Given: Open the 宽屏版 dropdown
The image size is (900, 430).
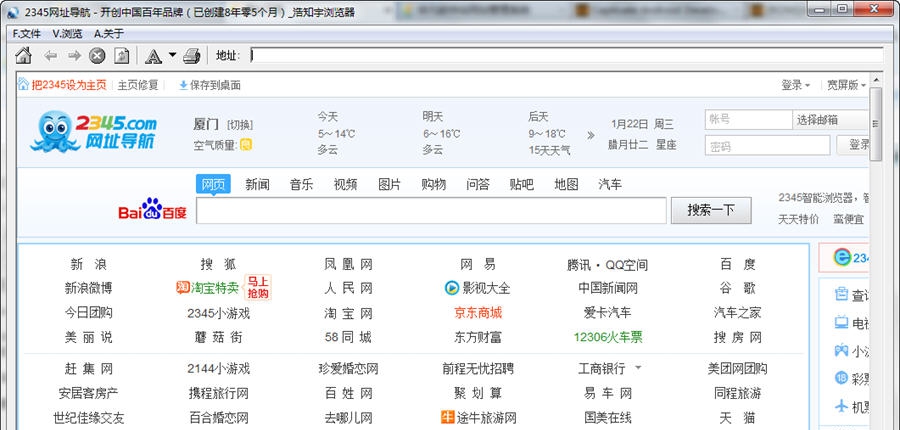Looking at the screenshot, I should [x=846, y=85].
